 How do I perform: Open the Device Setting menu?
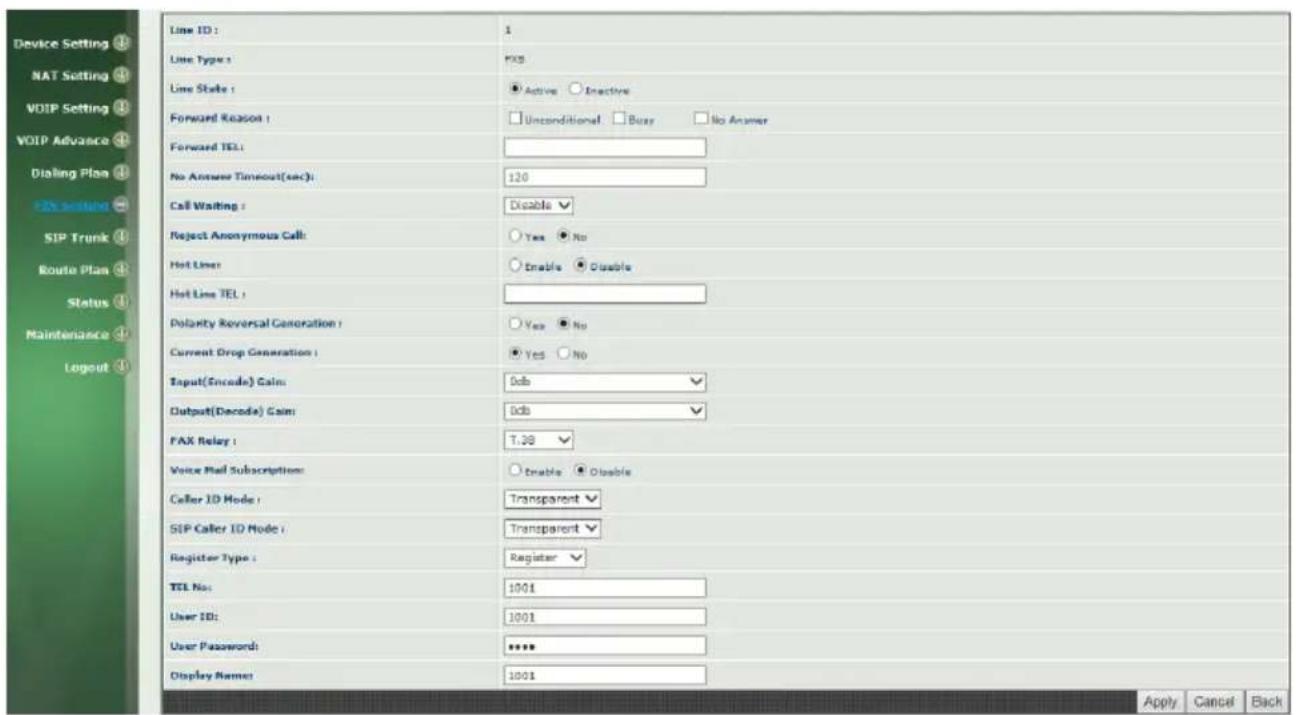point(62,43)
